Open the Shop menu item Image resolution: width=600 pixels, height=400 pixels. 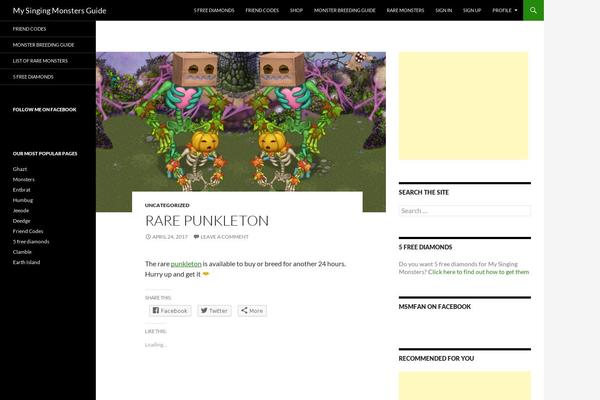point(296,10)
